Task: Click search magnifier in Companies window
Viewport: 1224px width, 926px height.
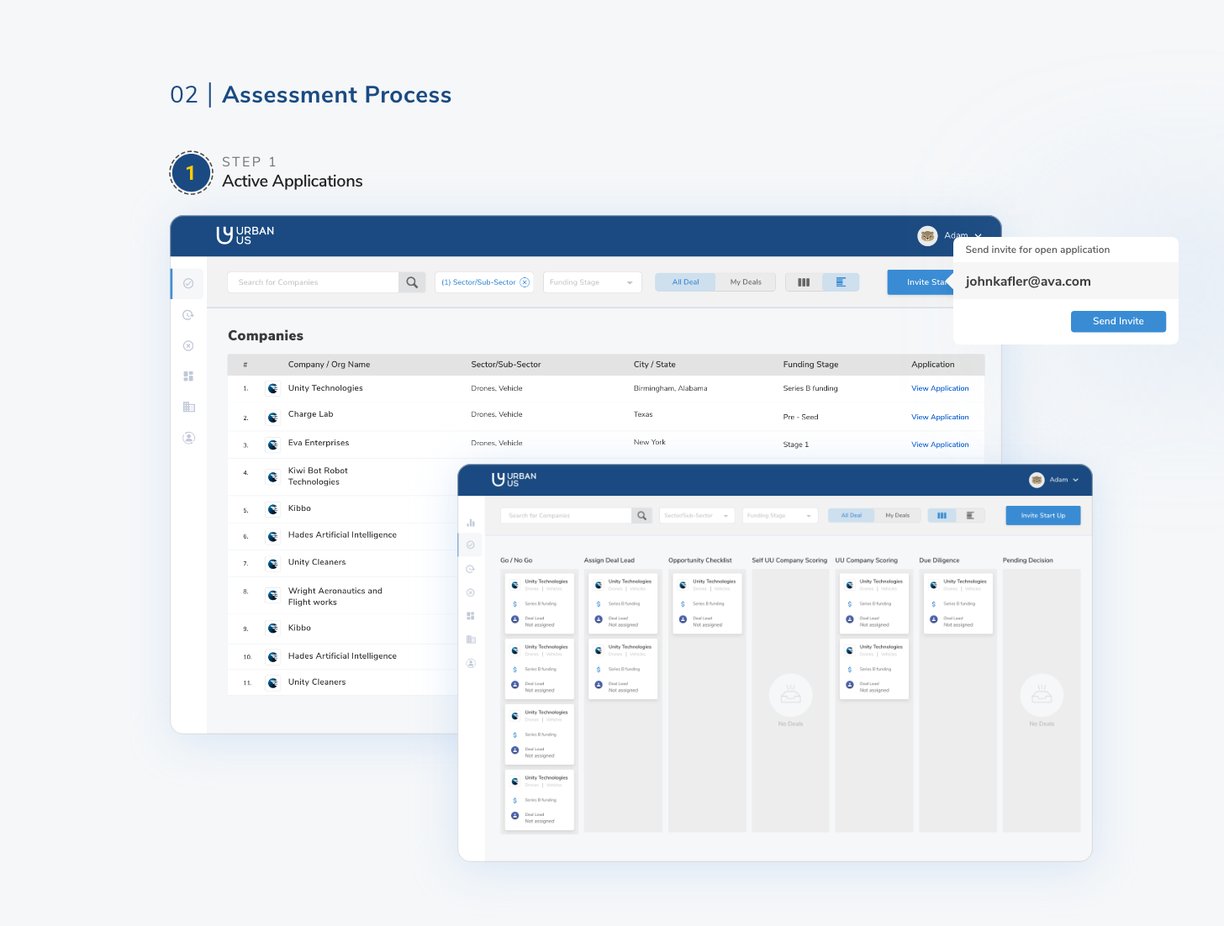Action: tap(412, 283)
